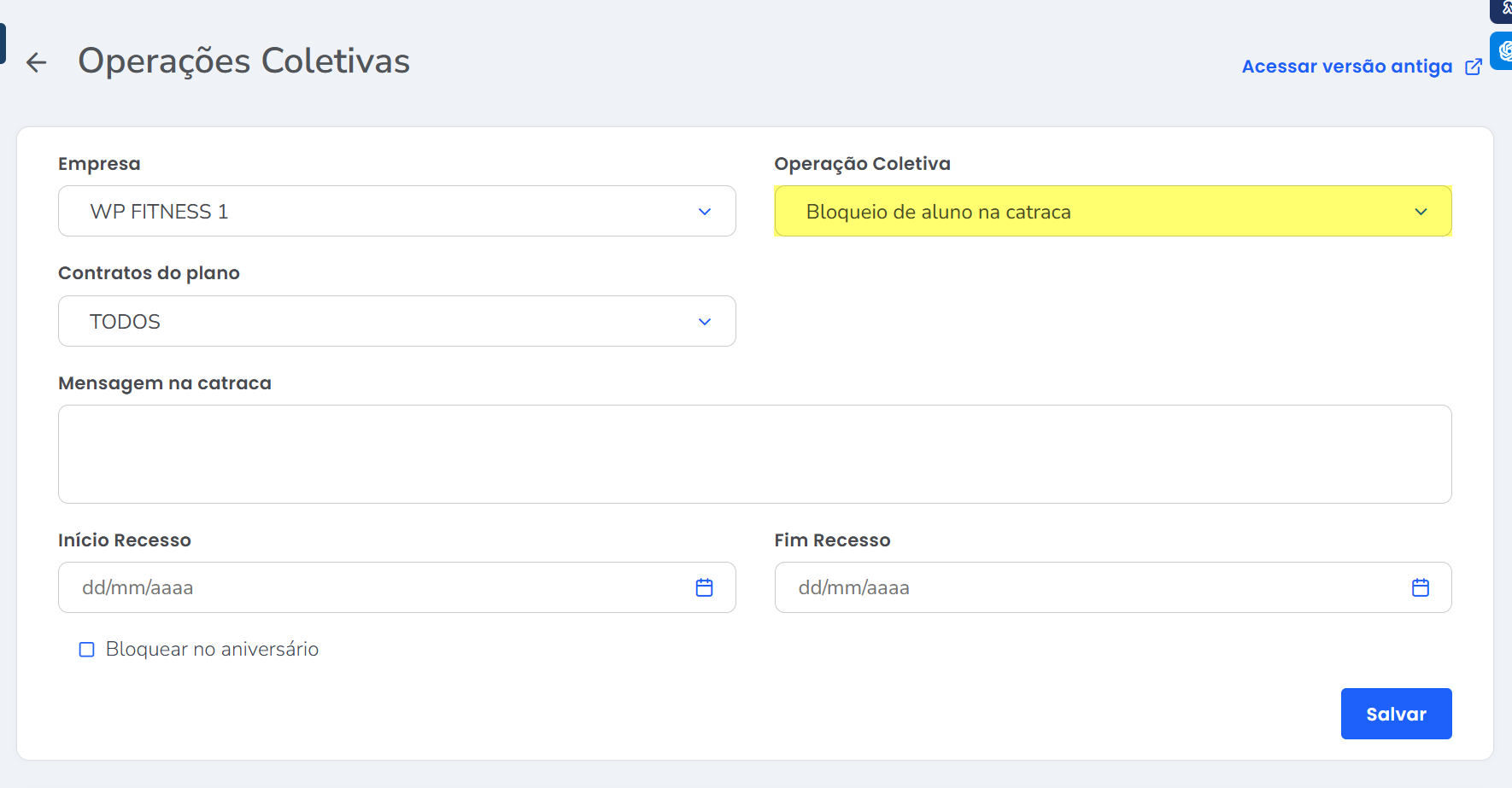The height and width of the screenshot is (788, 1512).
Task: Open the calendar icon in Fim Recesso
Action: (x=1420, y=587)
